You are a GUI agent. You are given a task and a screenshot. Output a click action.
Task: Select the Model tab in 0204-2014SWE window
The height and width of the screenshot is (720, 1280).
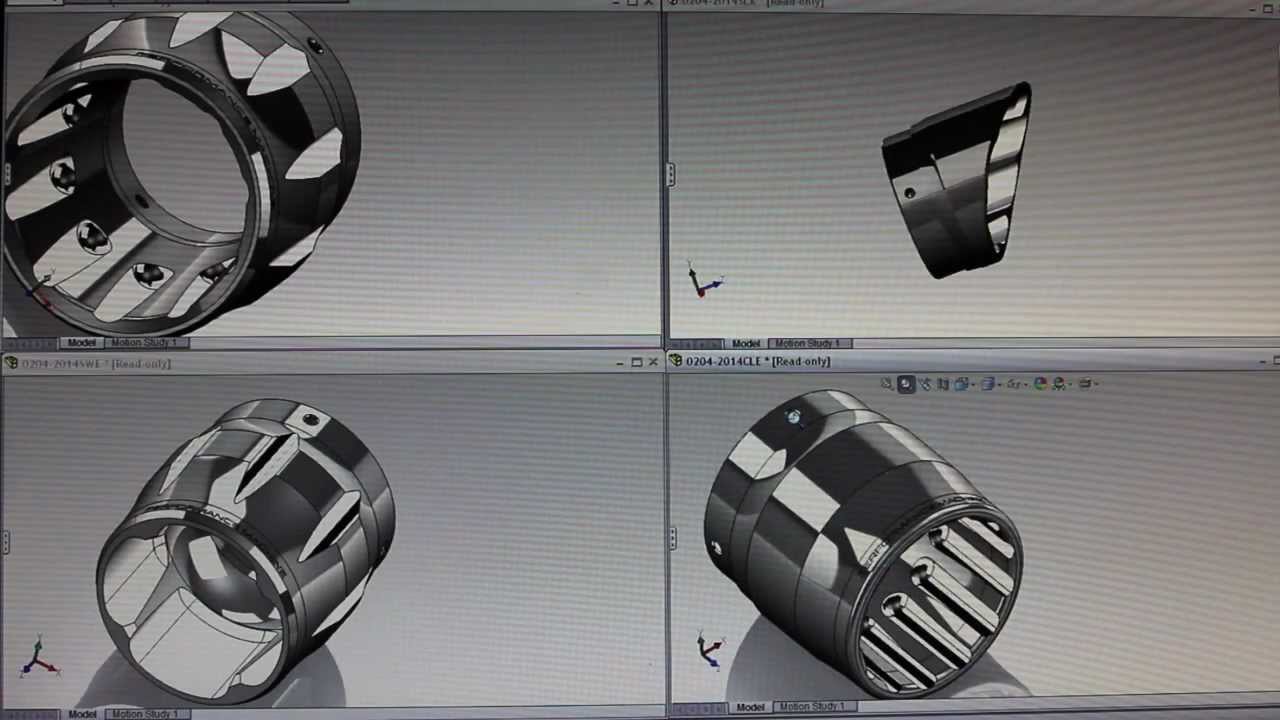[82, 714]
